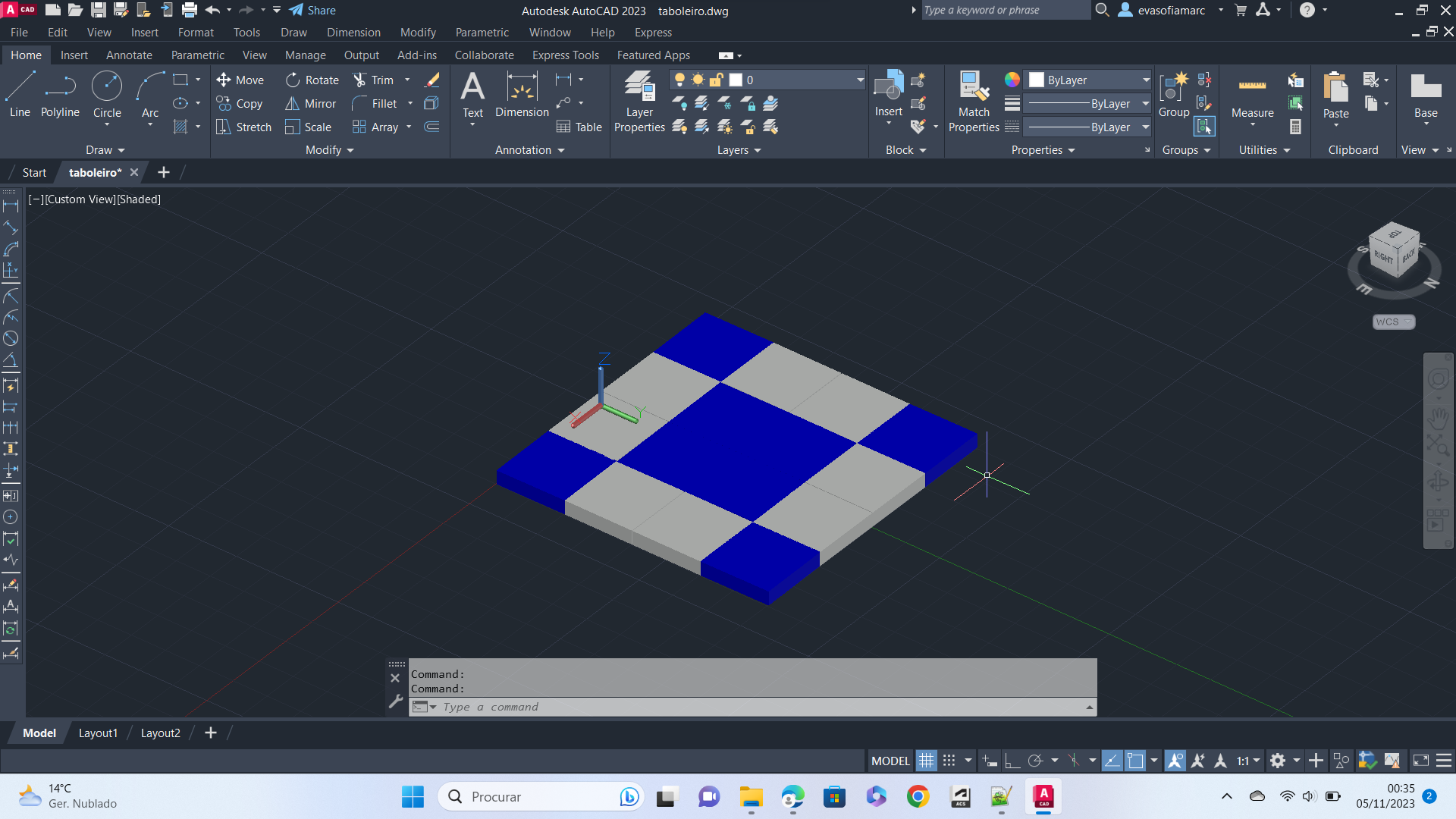Toggle ortho mode in status bar
Screen dimensions: 1456x819
click(1012, 761)
